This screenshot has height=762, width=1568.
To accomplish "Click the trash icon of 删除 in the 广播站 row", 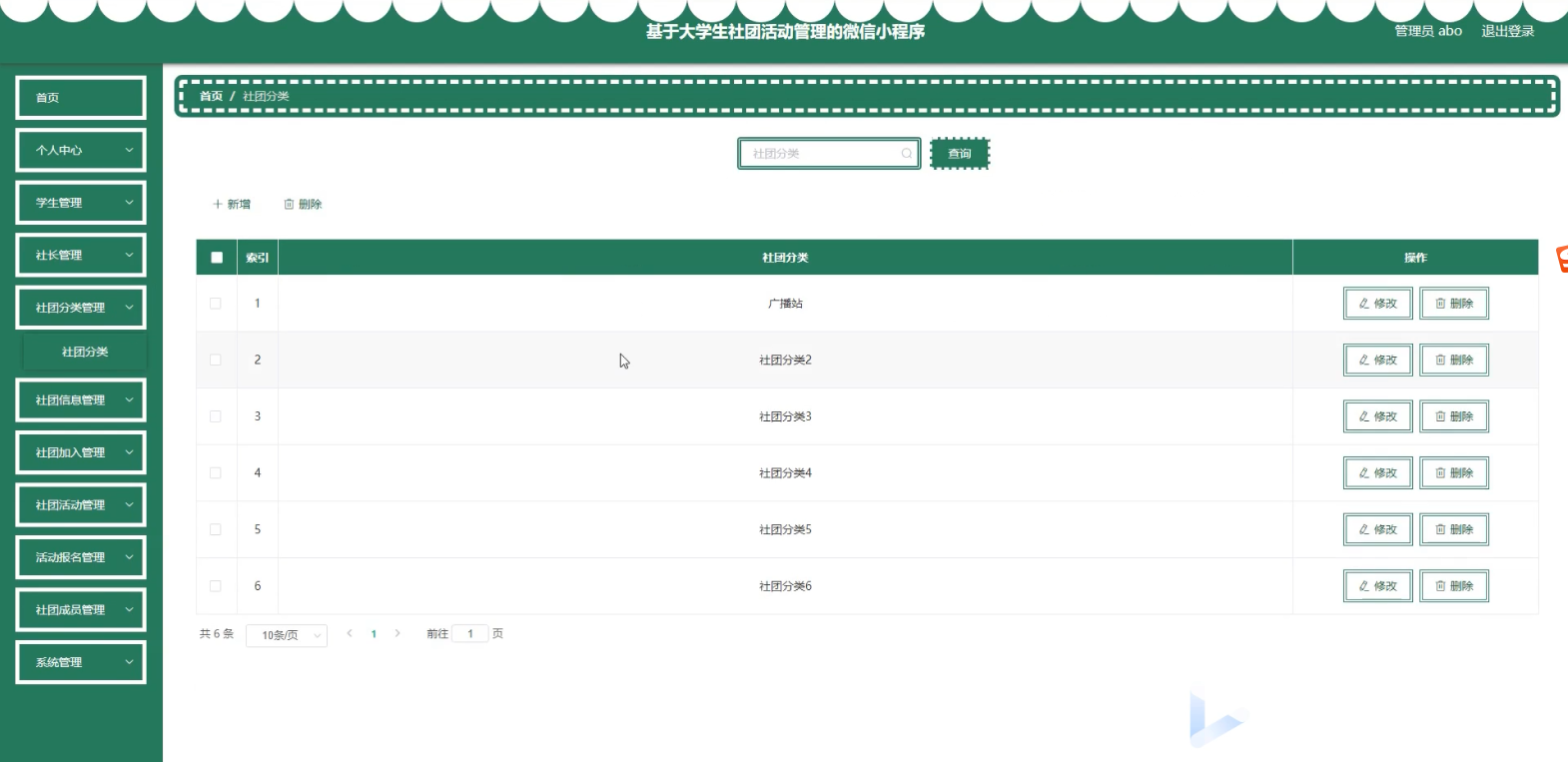I will (x=1440, y=304).
